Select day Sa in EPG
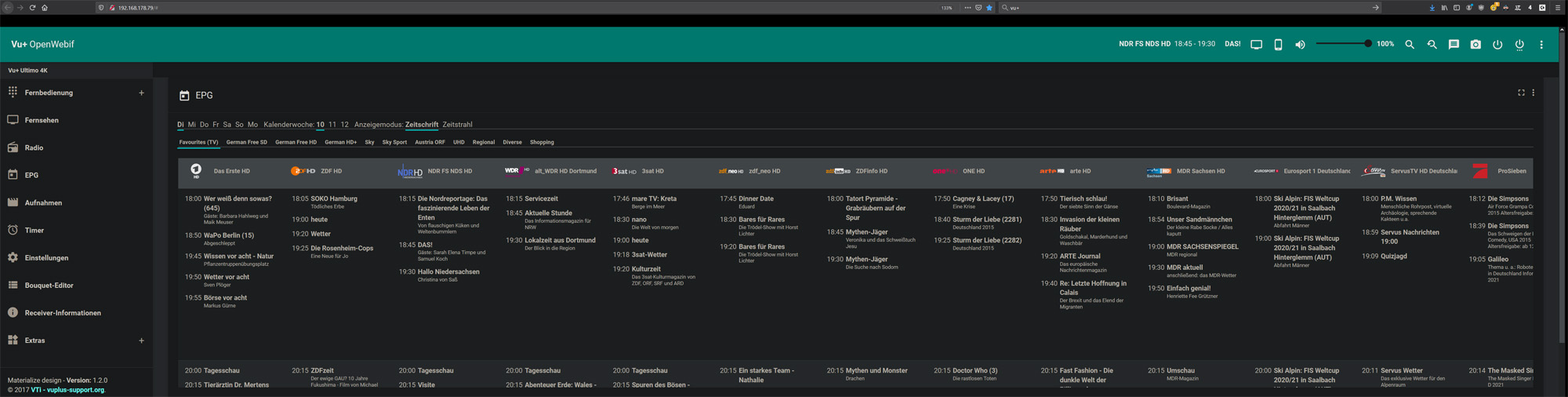 [227, 125]
